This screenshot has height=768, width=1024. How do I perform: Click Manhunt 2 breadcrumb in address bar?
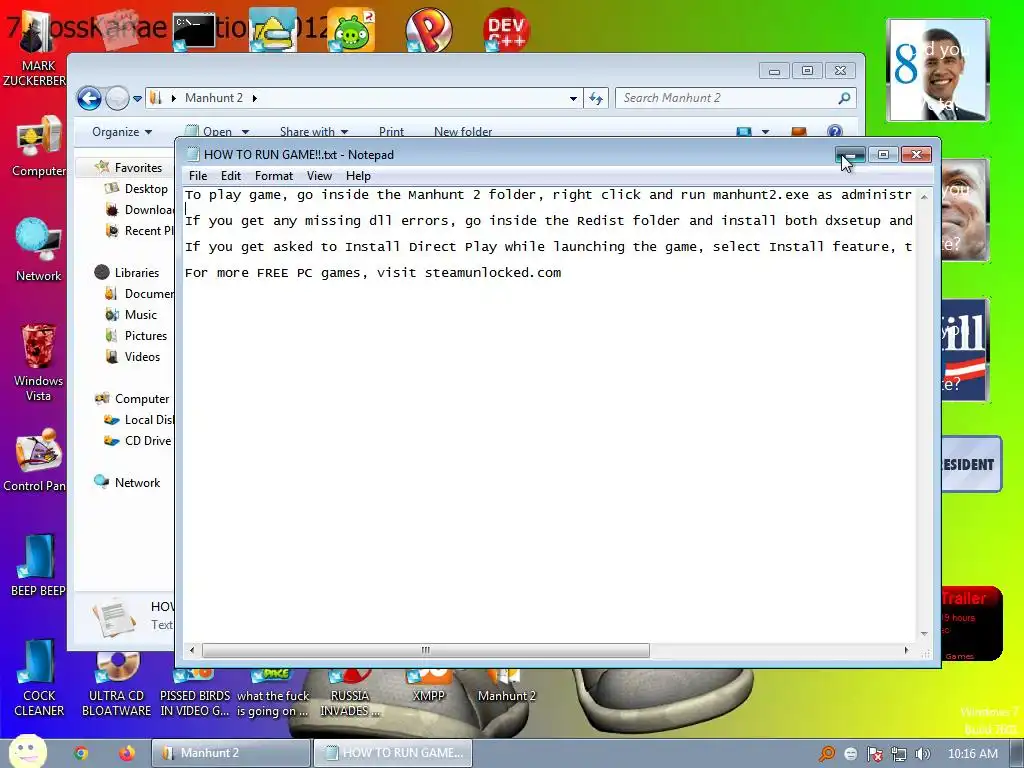[x=214, y=98]
